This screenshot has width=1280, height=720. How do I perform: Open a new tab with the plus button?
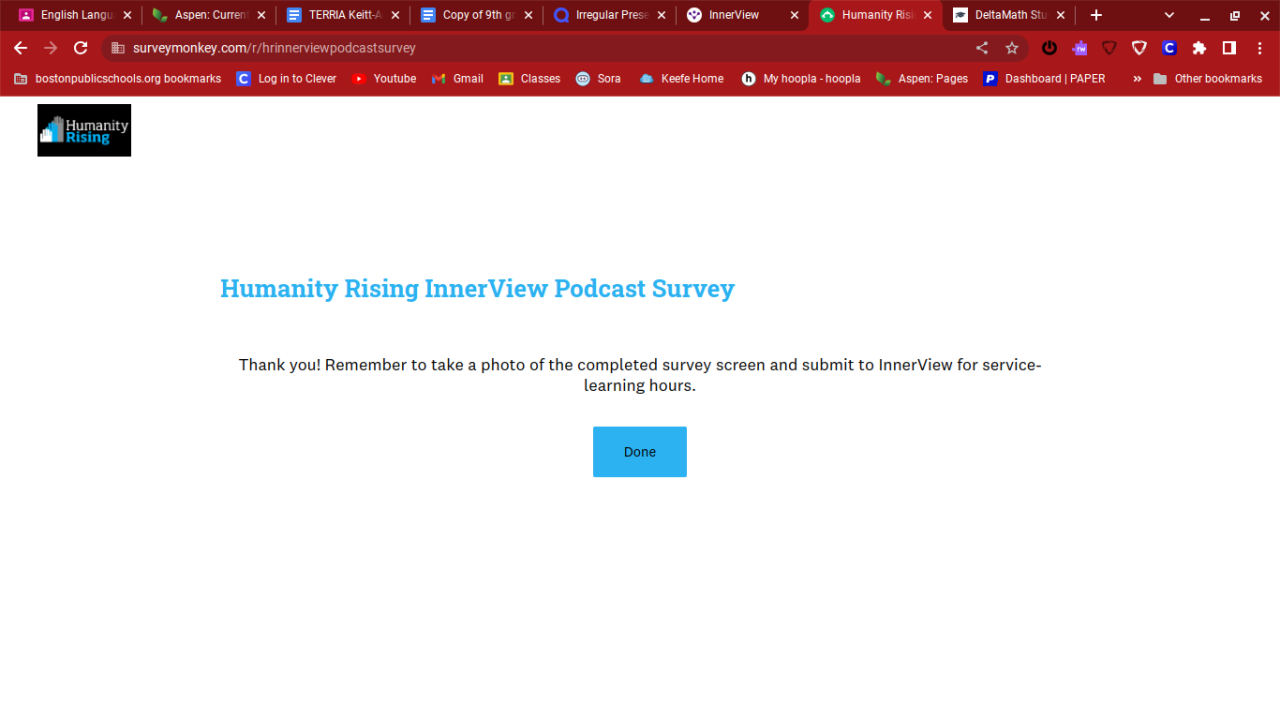[x=1096, y=15]
